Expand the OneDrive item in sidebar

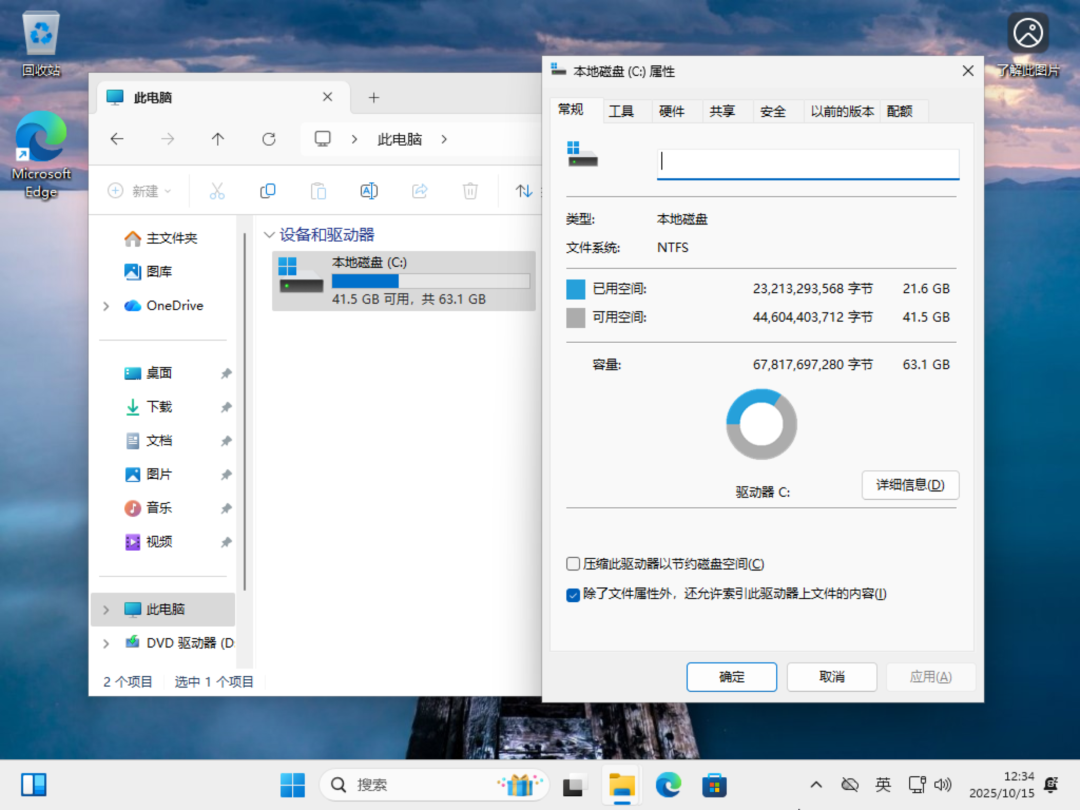pyautogui.click(x=106, y=305)
